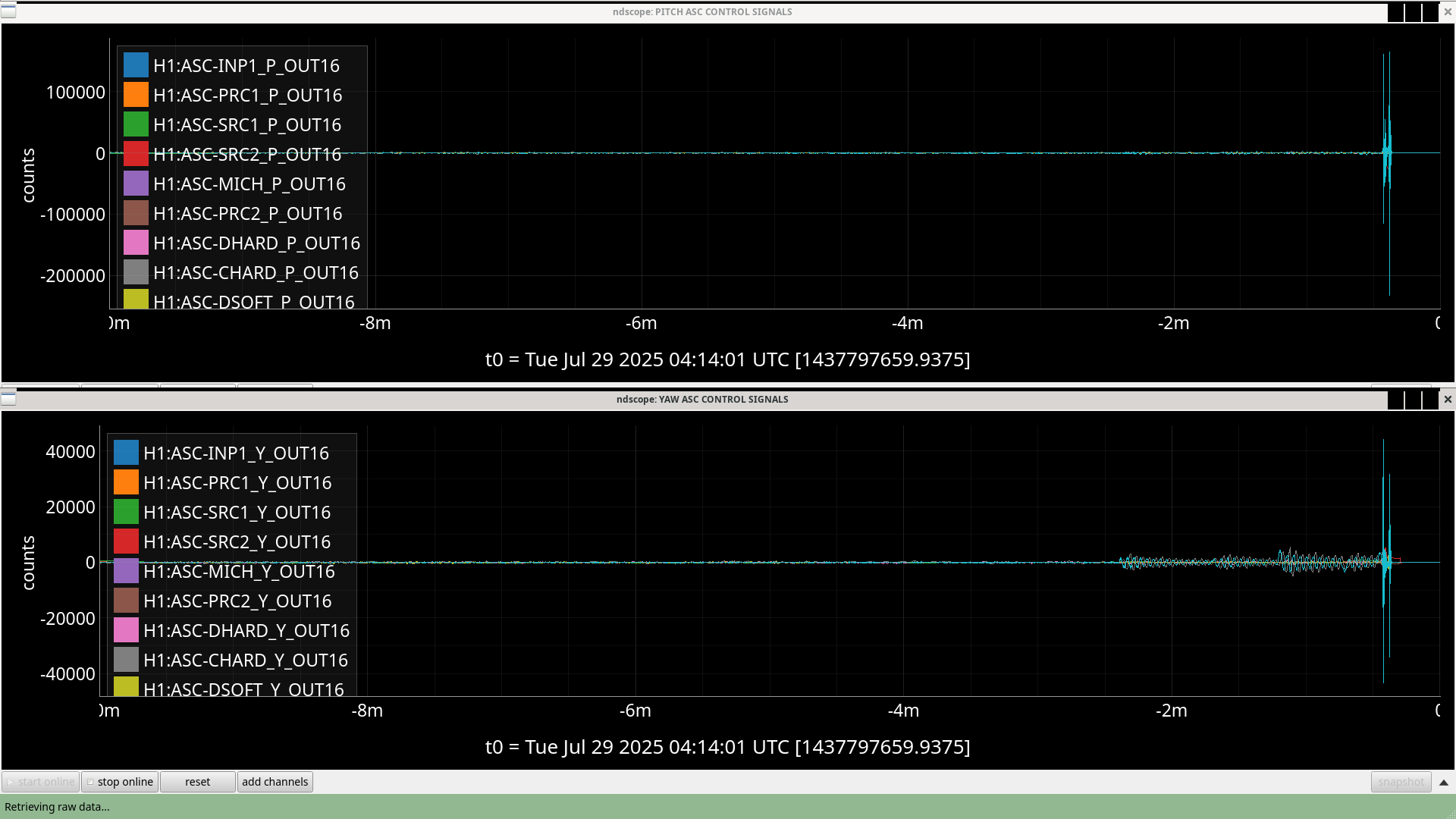Click the H1:ASC-DHARD_P_OUT16 pink legend icon

coord(136,243)
